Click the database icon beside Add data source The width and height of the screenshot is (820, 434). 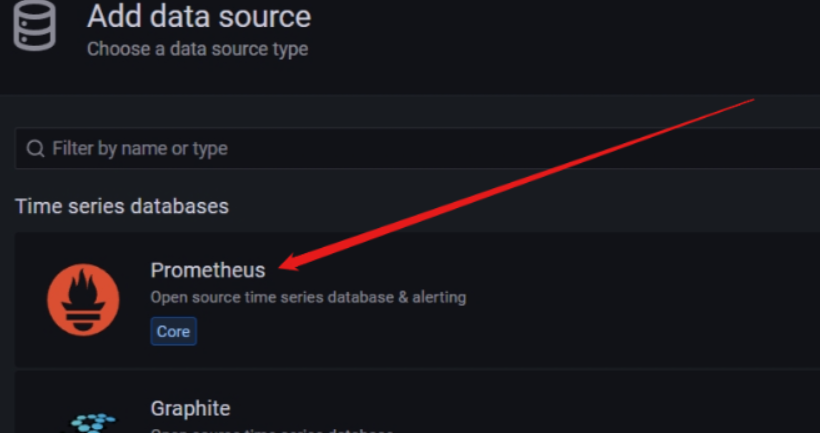click(35, 25)
